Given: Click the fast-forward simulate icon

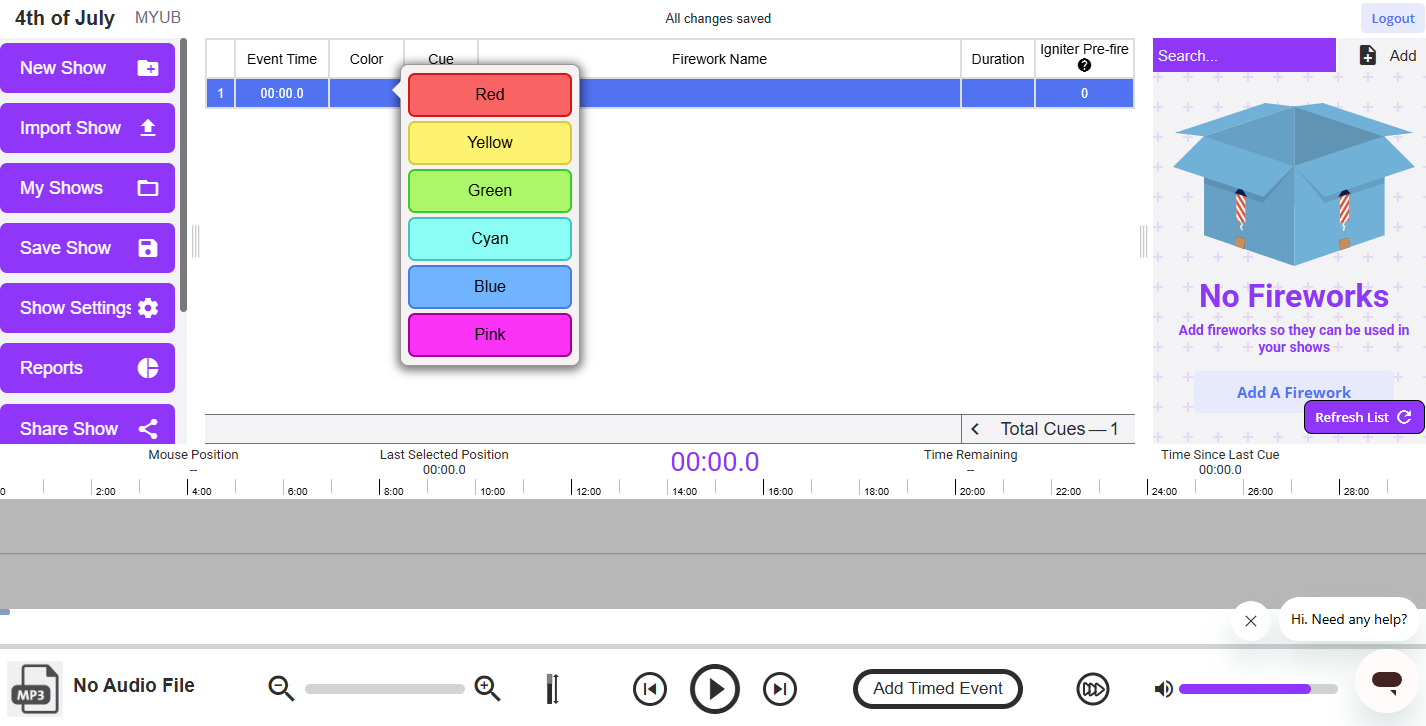Looking at the screenshot, I should [1092, 689].
